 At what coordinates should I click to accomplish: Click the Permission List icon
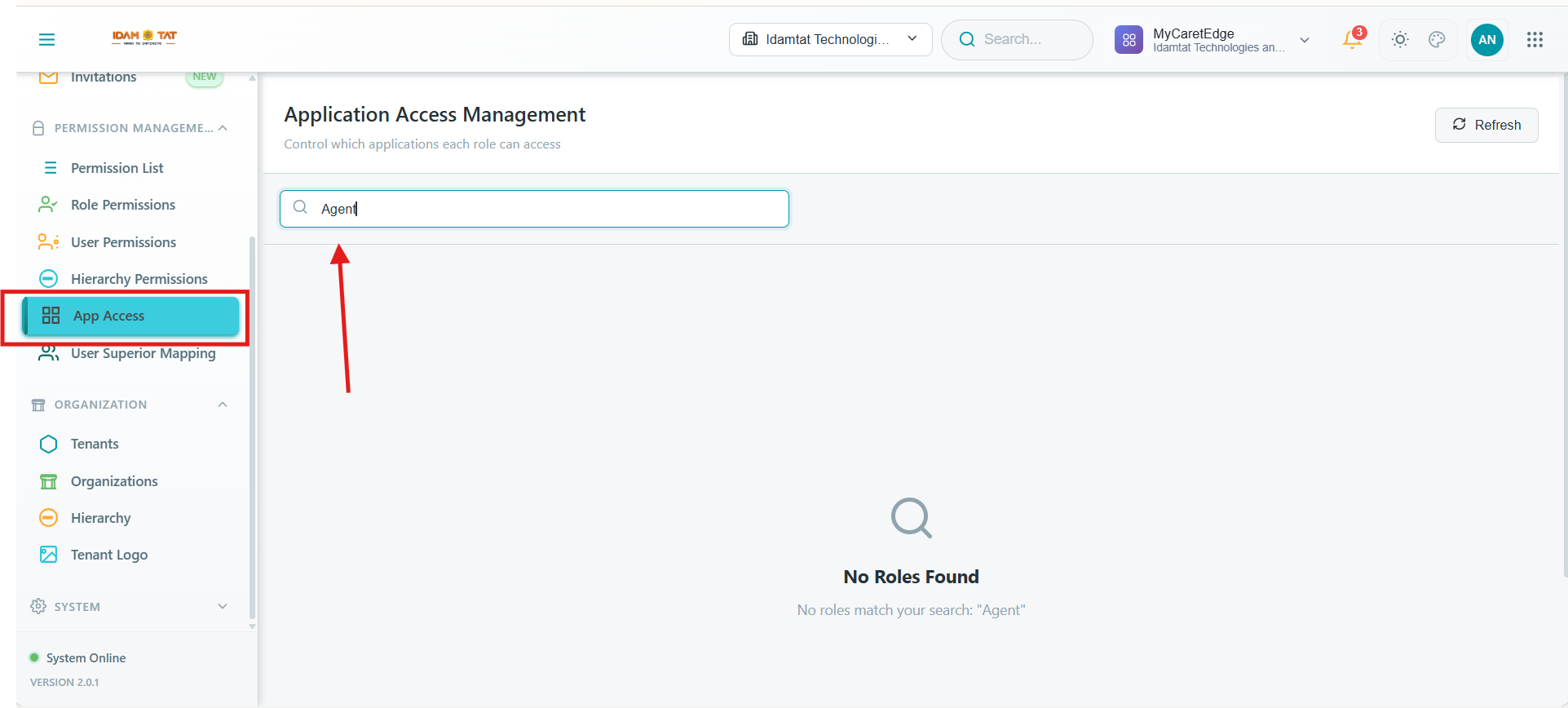[50, 168]
